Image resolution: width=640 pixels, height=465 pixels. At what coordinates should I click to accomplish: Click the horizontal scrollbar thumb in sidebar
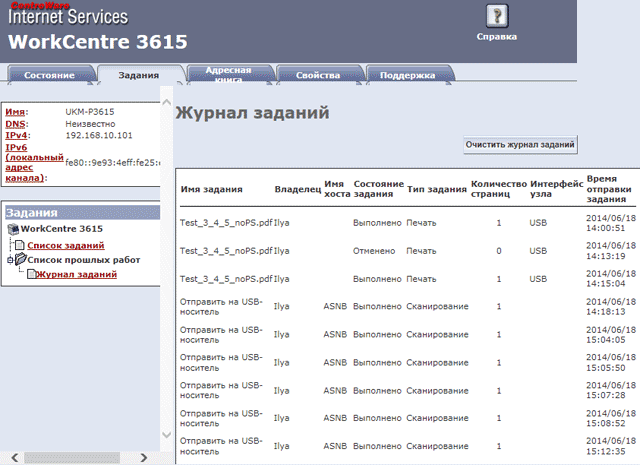pos(71,457)
